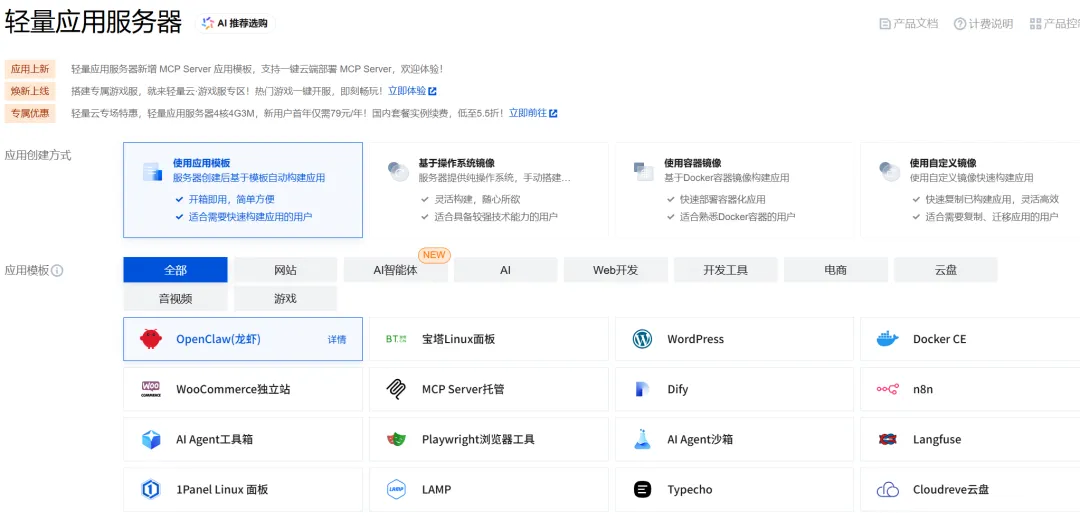The height and width of the screenshot is (521, 1080).
Task: Click the 焕新上线 announcement tag
Action: click(x=30, y=91)
